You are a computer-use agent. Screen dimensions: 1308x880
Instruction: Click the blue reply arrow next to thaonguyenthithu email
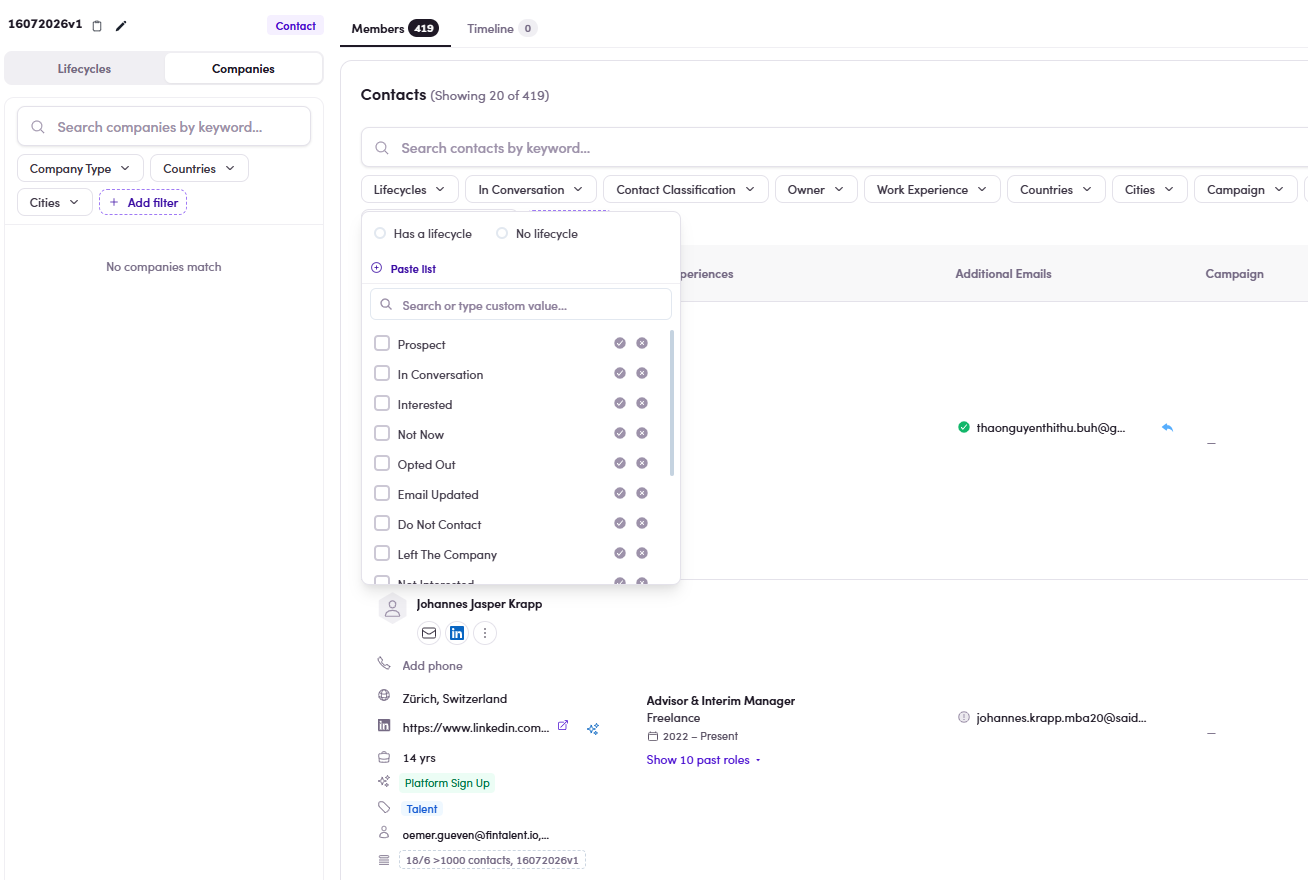click(1167, 427)
